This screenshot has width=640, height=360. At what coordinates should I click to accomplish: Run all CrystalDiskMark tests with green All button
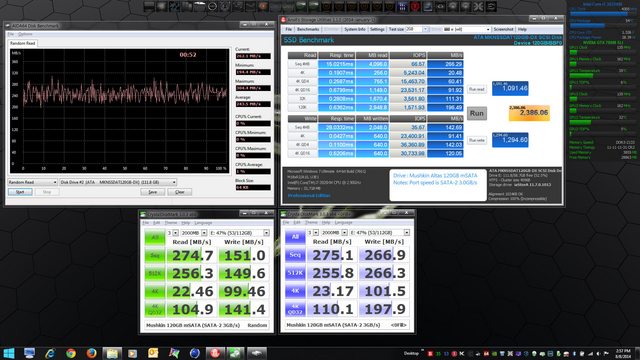tap(155, 237)
